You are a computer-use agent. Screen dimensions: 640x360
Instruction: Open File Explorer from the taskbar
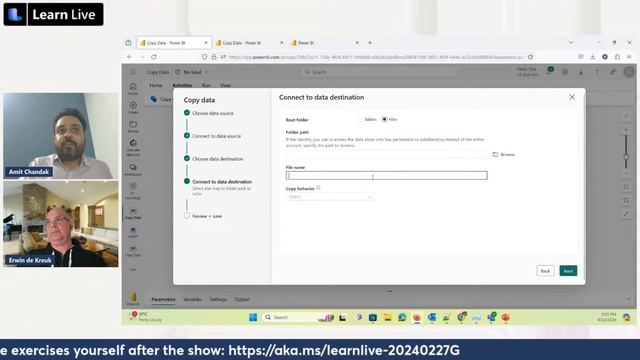pos(387,317)
